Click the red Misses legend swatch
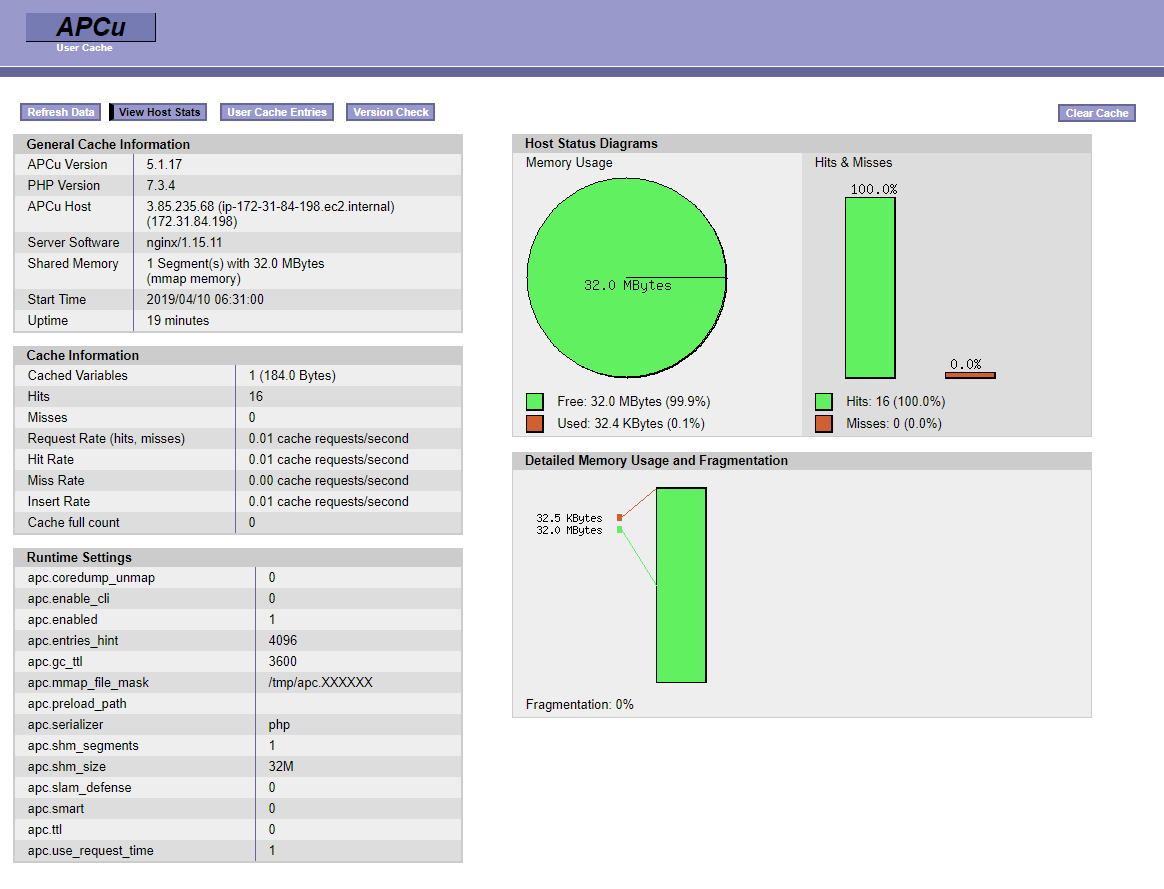1164x889 pixels. (824, 423)
